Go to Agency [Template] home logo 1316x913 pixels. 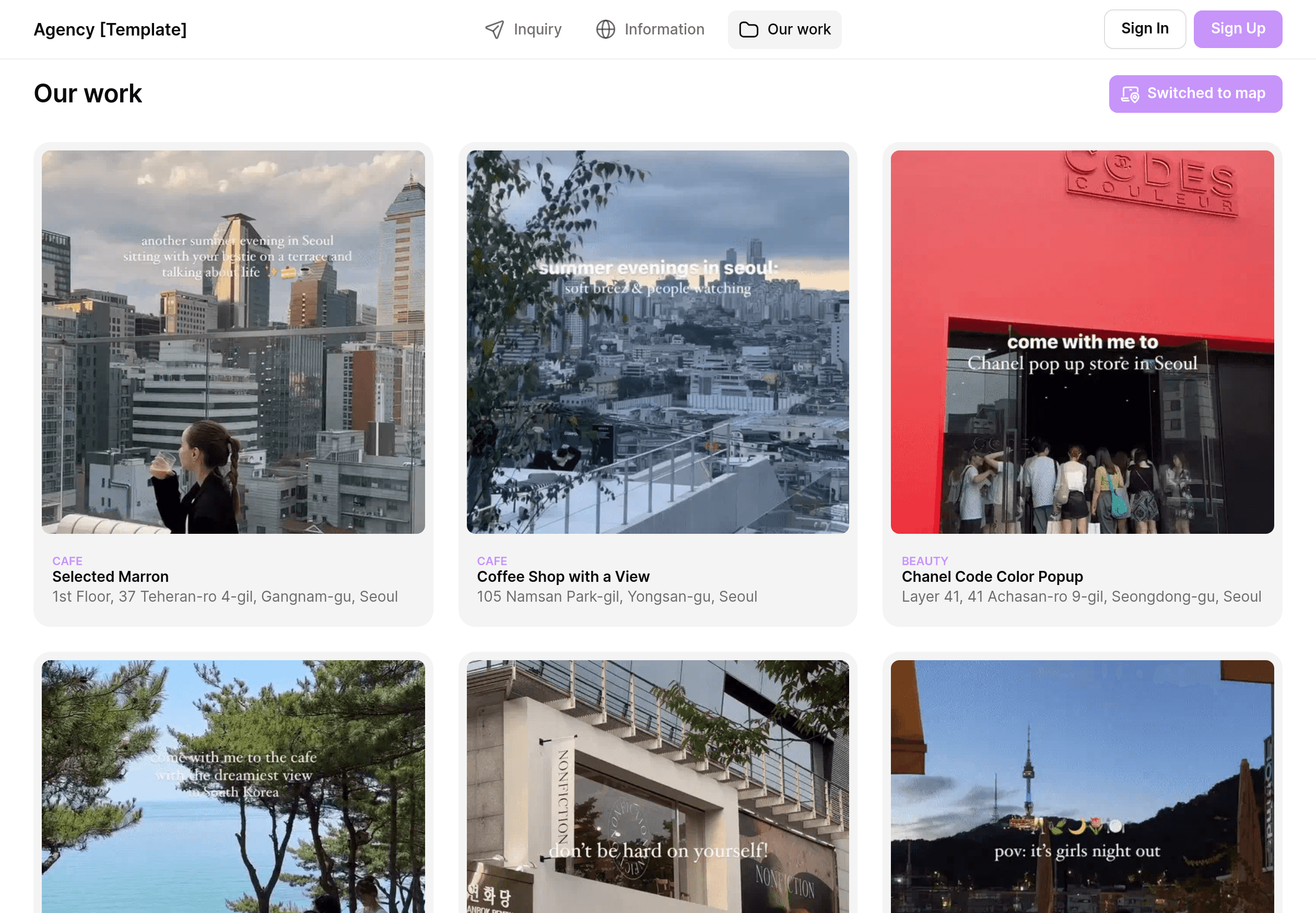coord(110,29)
